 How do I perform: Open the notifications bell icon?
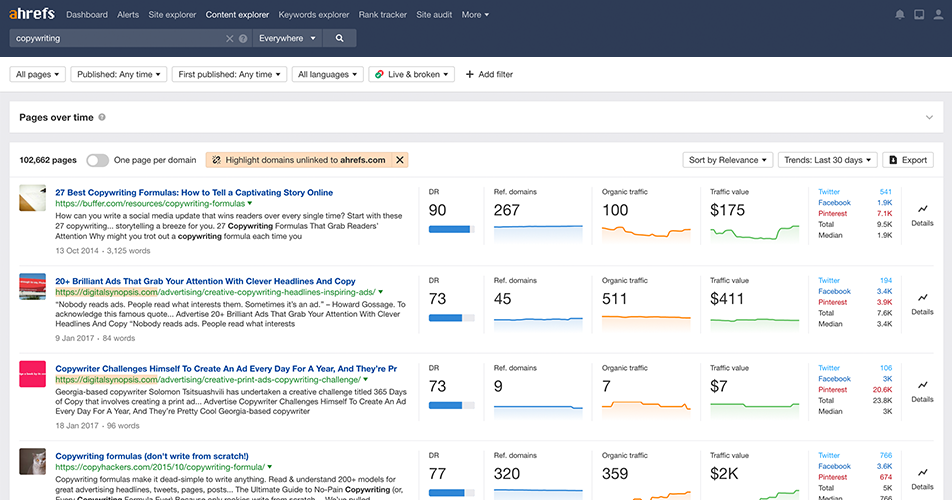[x=900, y=15]
